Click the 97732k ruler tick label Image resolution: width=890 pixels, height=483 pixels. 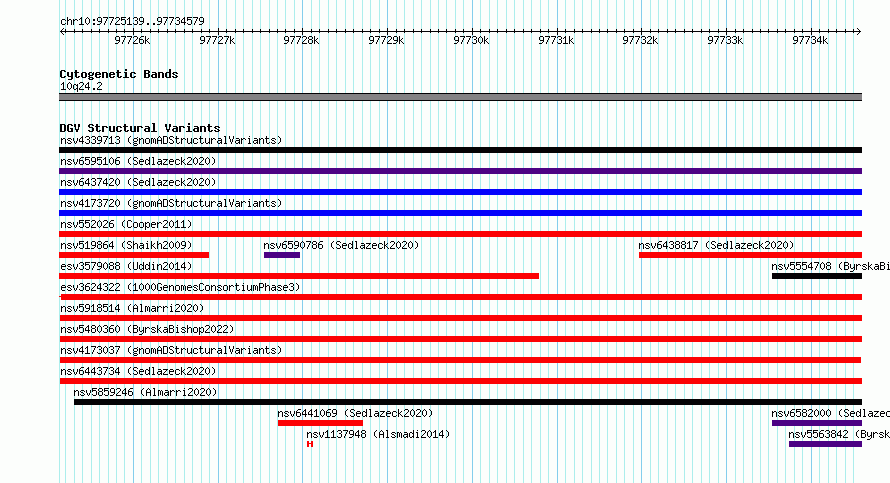pyautogui.click(x=640, y=40)
